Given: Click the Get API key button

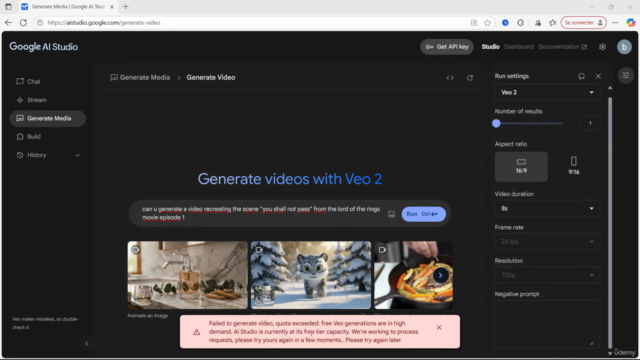Looking at the screenshot, I should coord(447,47).
